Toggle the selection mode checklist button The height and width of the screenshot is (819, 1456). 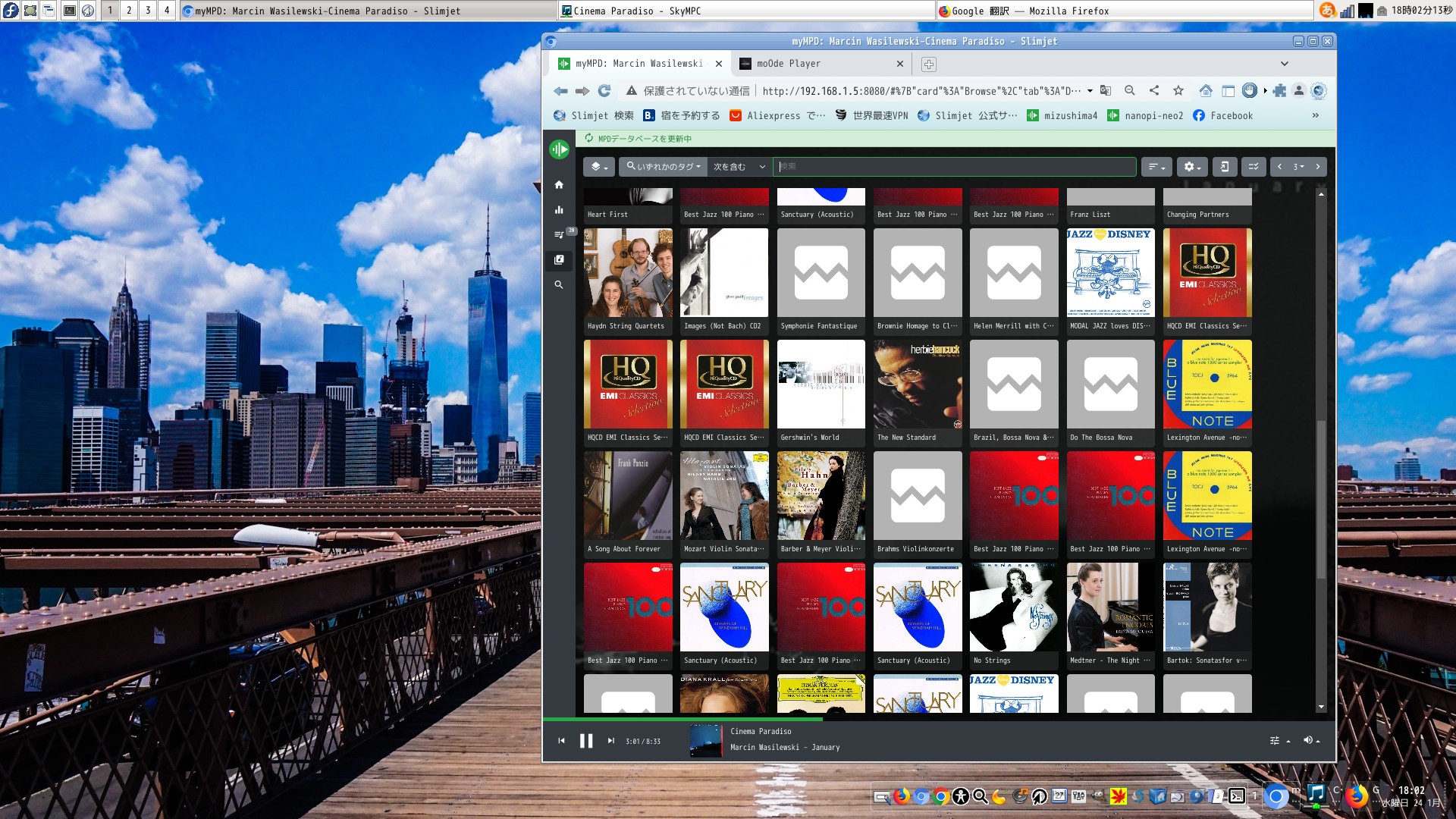click(x=1253, y=167)
